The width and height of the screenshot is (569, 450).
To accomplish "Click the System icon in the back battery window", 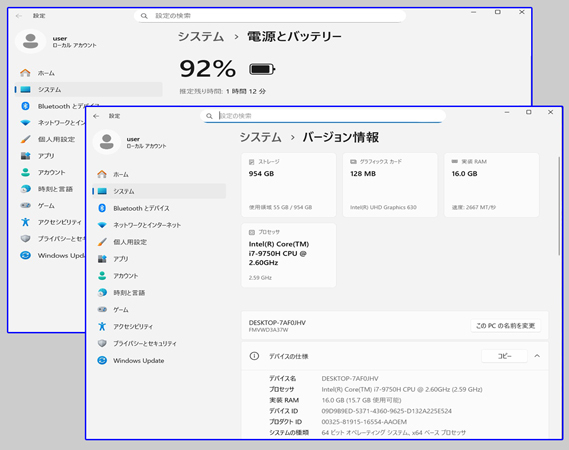I will (25, 89).
